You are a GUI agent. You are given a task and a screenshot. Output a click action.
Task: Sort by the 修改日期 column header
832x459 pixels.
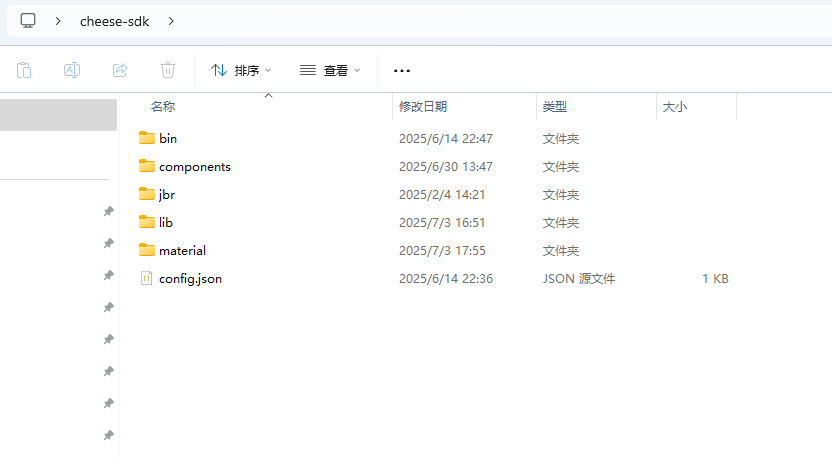[423, 107]
